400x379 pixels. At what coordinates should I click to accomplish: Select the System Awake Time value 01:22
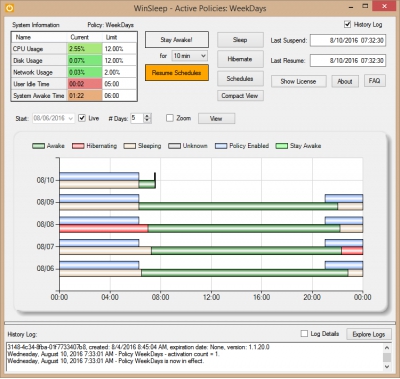coord(85,95)
